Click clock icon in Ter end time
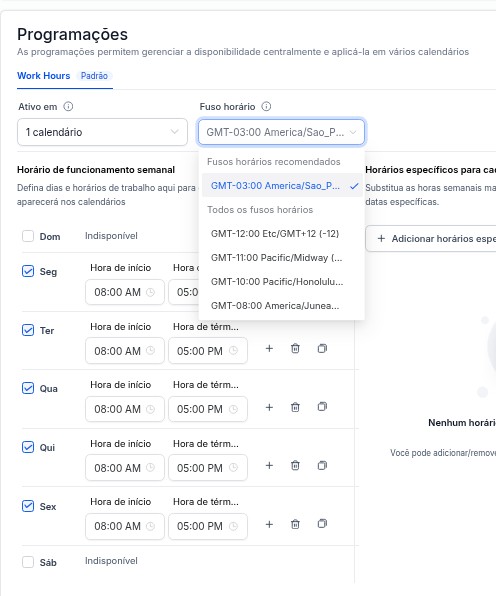 tap(233, 350)
